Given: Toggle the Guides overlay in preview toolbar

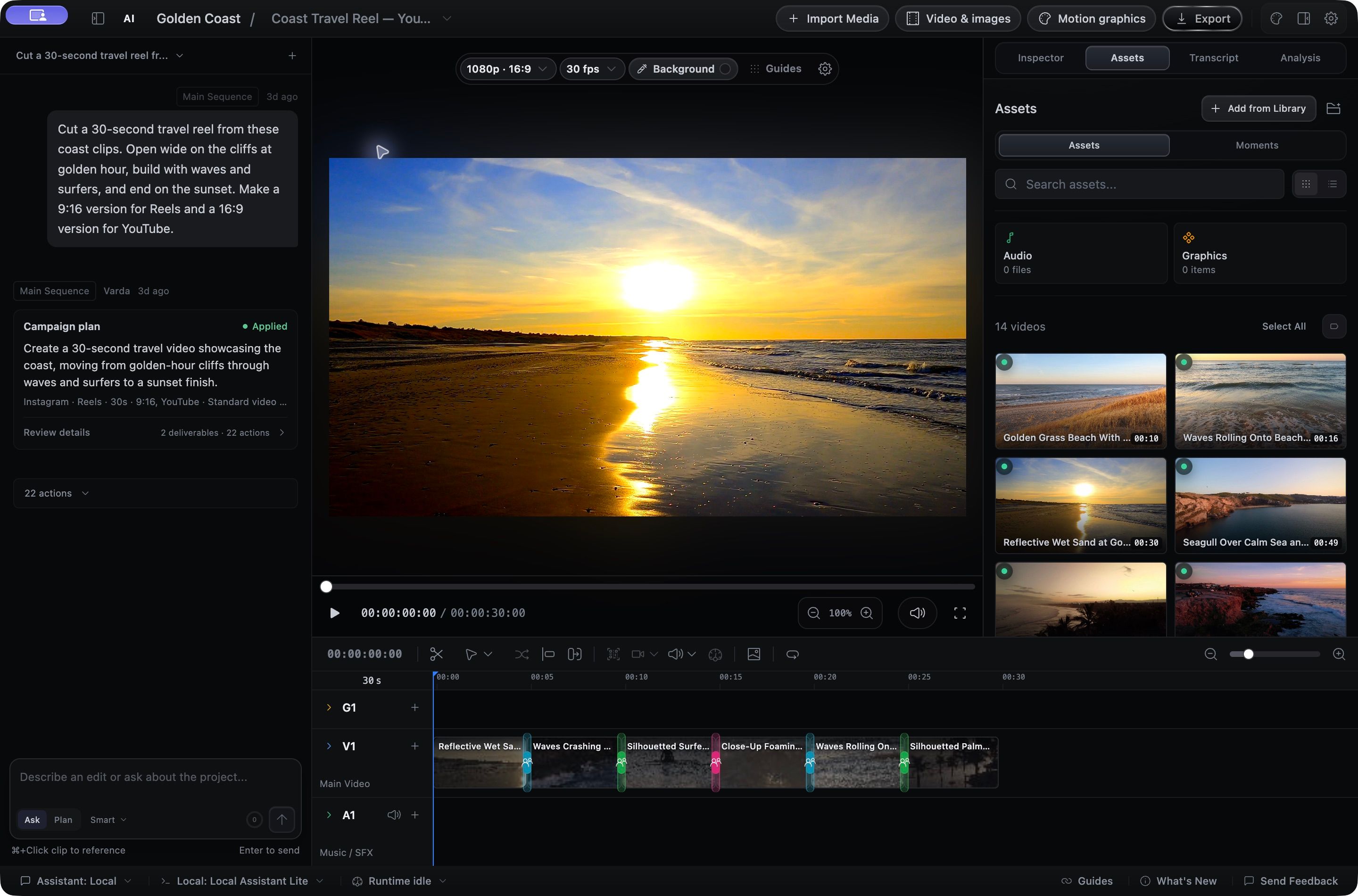Looking at the screenshot, I should click(776, 68).
